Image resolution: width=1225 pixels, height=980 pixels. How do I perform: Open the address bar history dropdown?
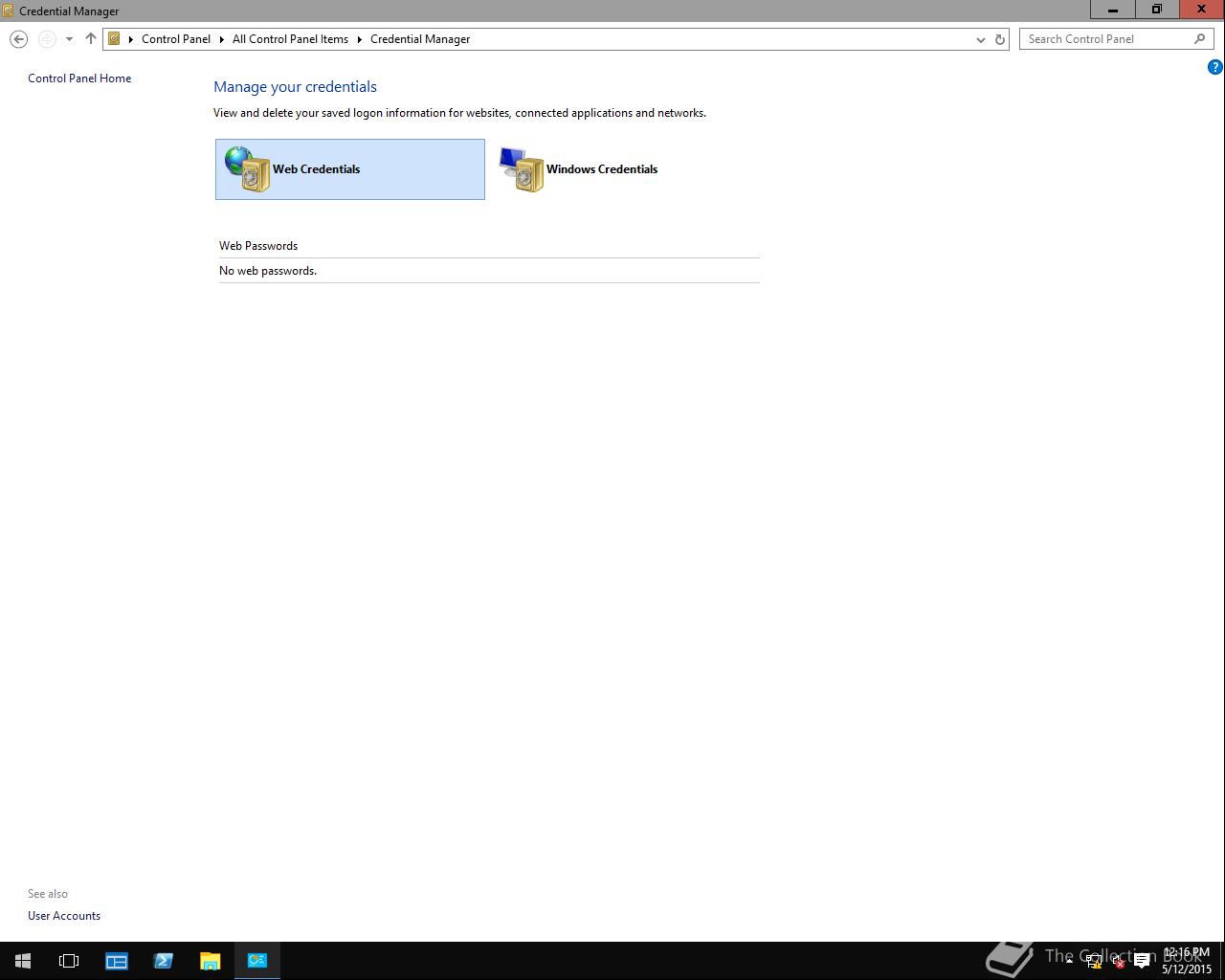pos(980,39)
